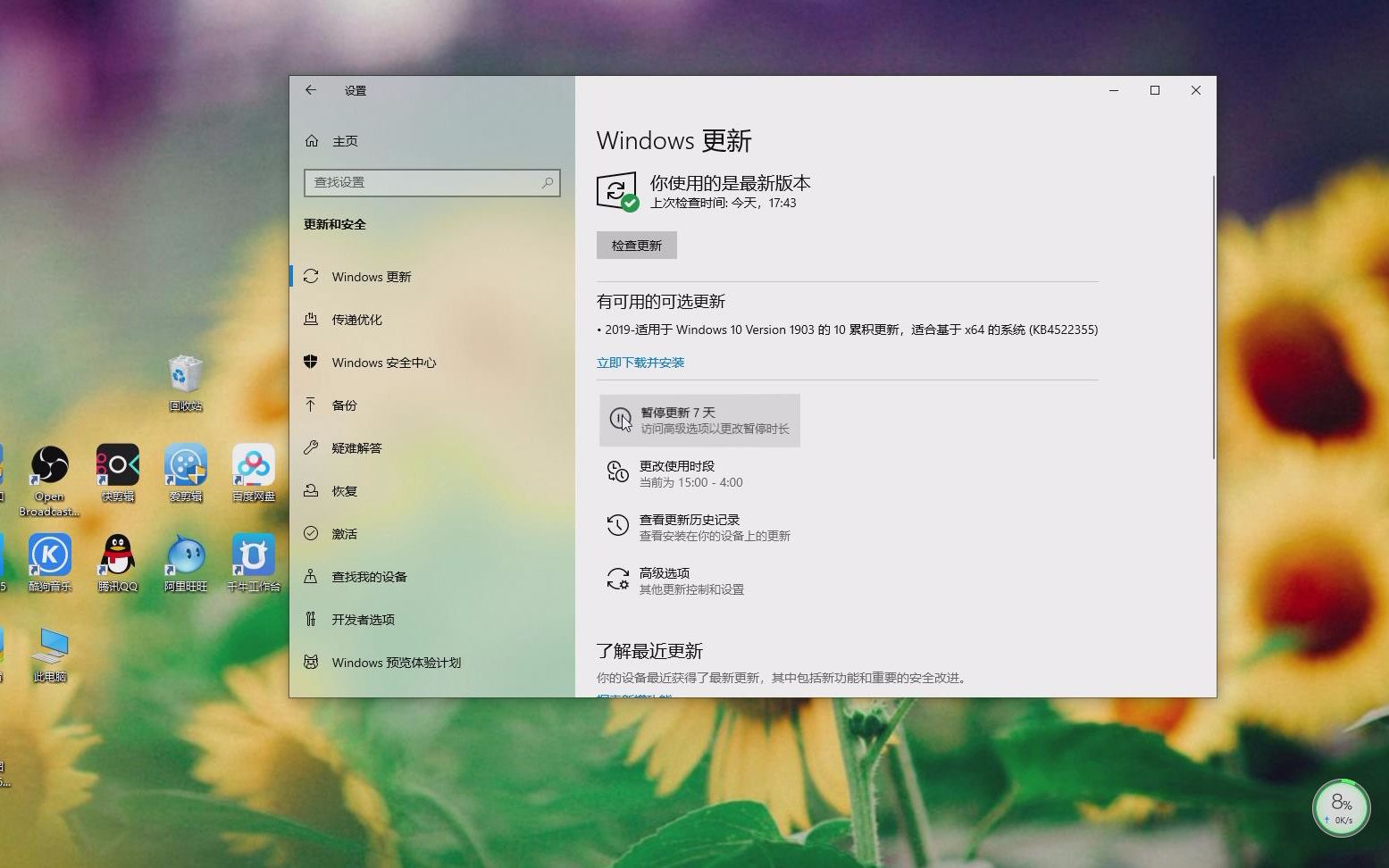Open 激活 (Activation) settings
The image size is (1389, 868).
coord(345,533)
